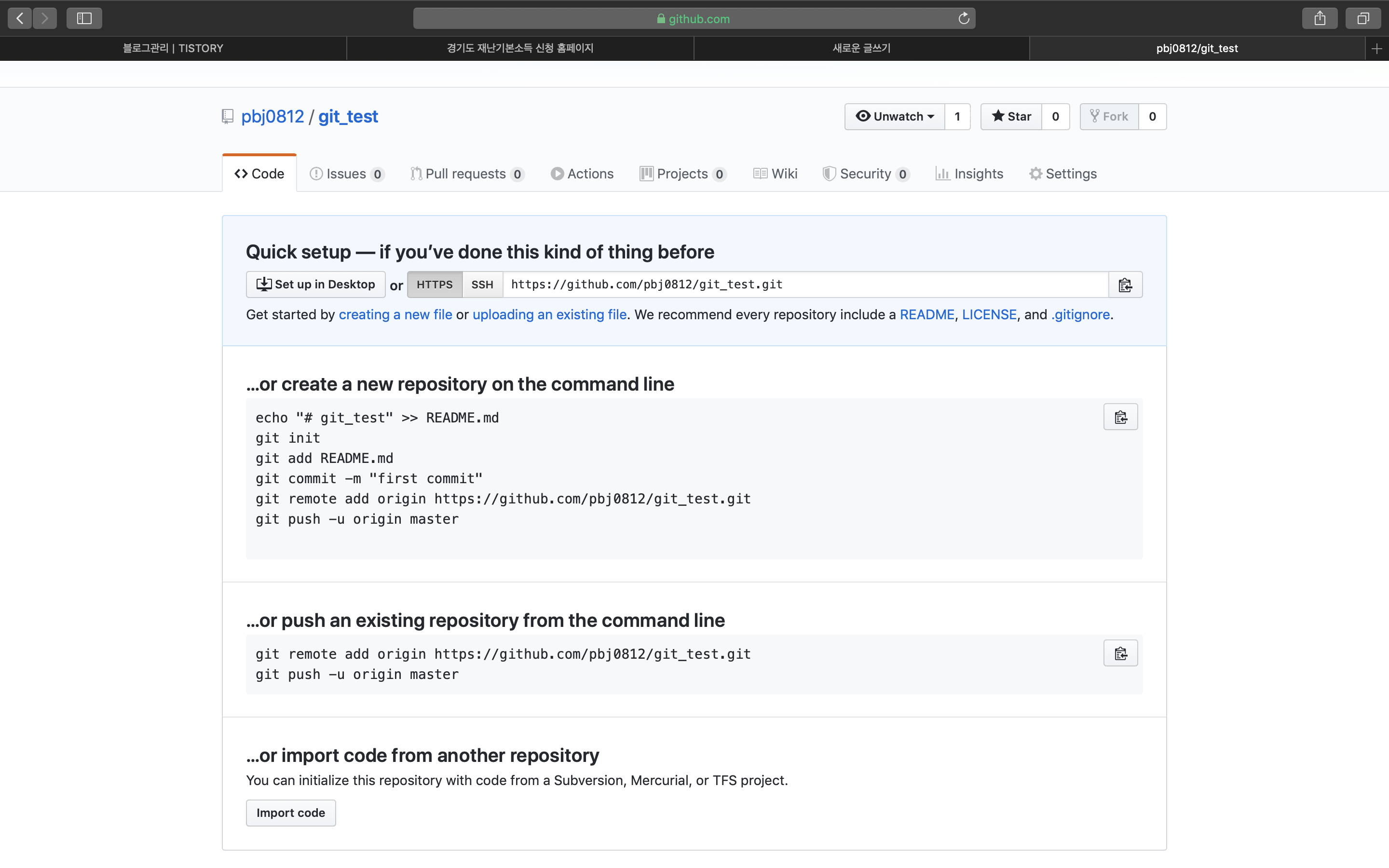Go back to the previous page
The width and height of the screenshot is (1389, 868).
tap(20, 18)
